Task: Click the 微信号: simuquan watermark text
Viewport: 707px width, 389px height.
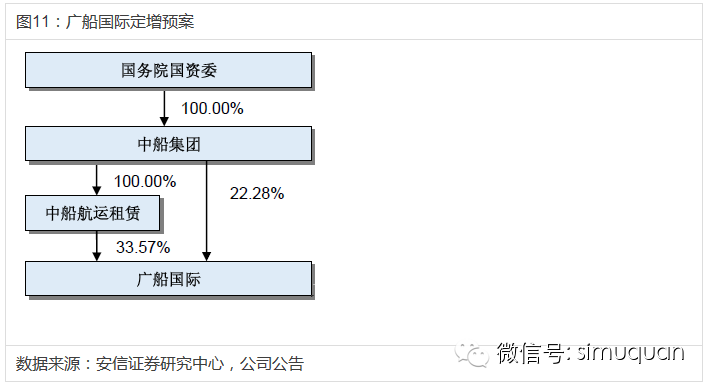Action: (590, 352)
